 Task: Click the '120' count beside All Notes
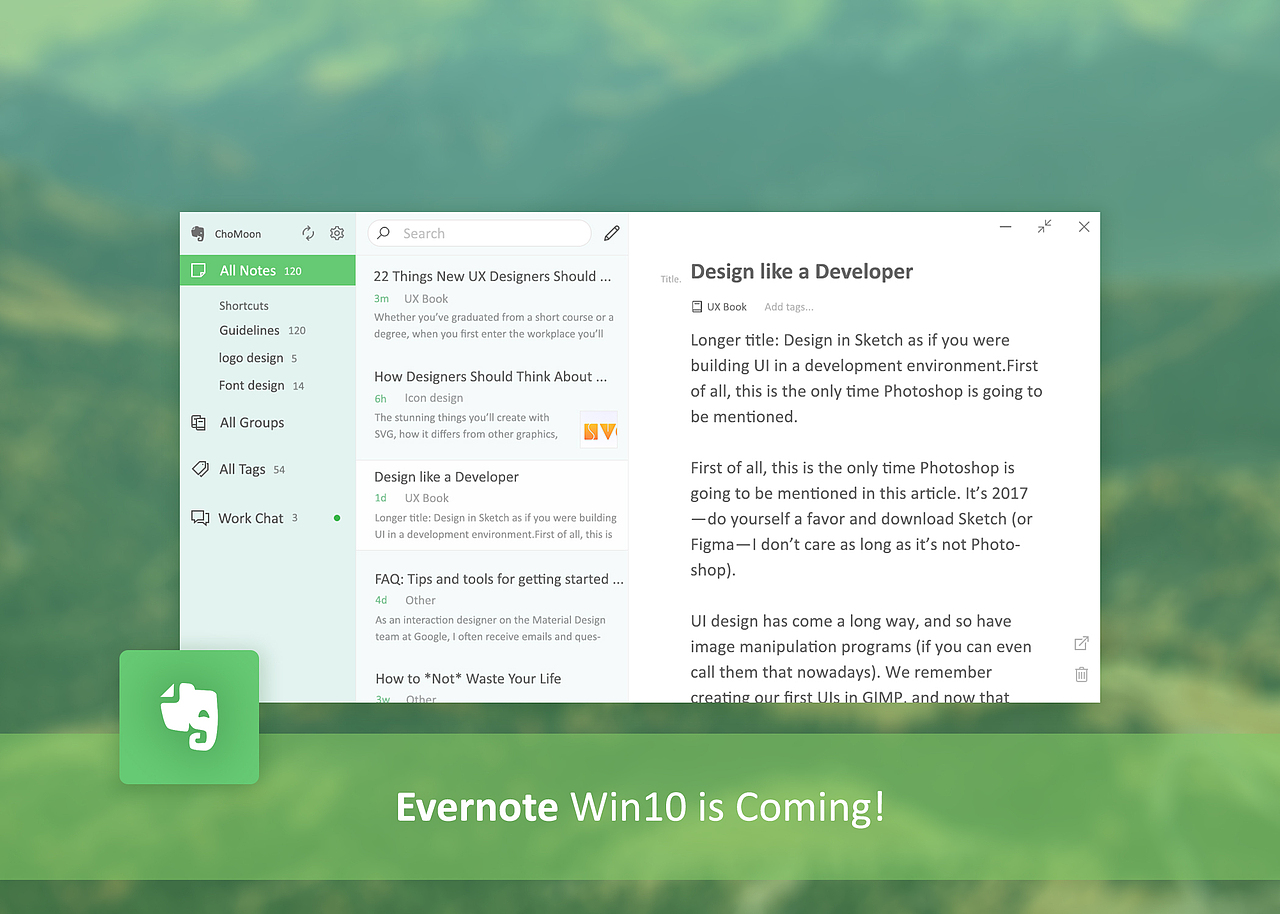[x=293, y=271]
